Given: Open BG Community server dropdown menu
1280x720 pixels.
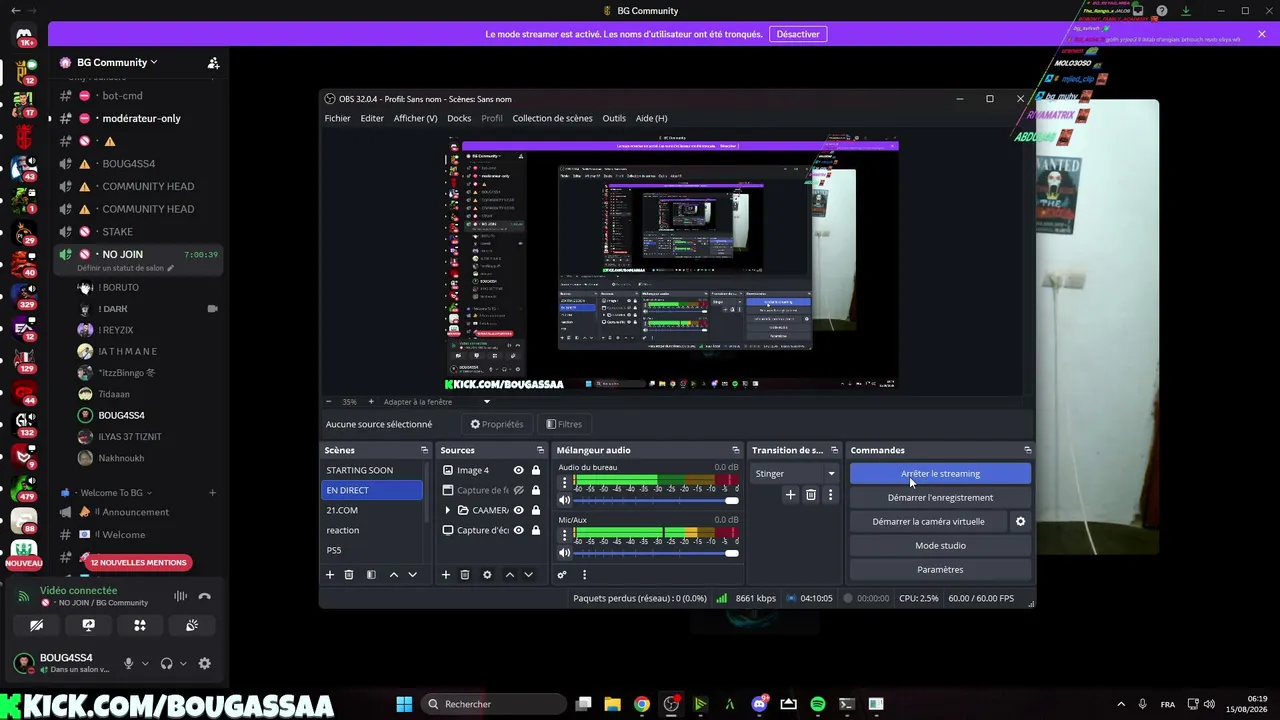Looking at the screenshot, I should pos(117,62).
